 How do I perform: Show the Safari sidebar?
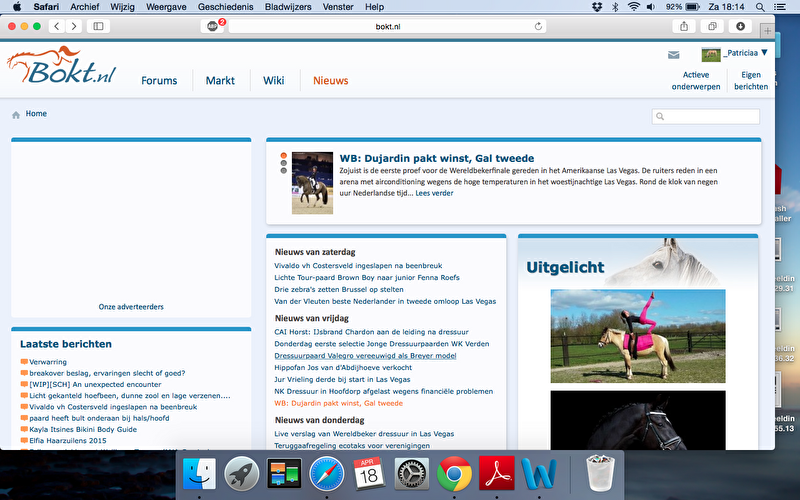coord(98,26)
